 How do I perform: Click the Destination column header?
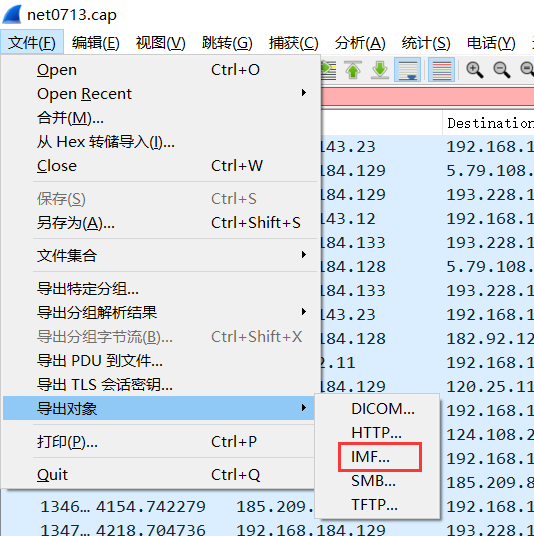(489, 123)
